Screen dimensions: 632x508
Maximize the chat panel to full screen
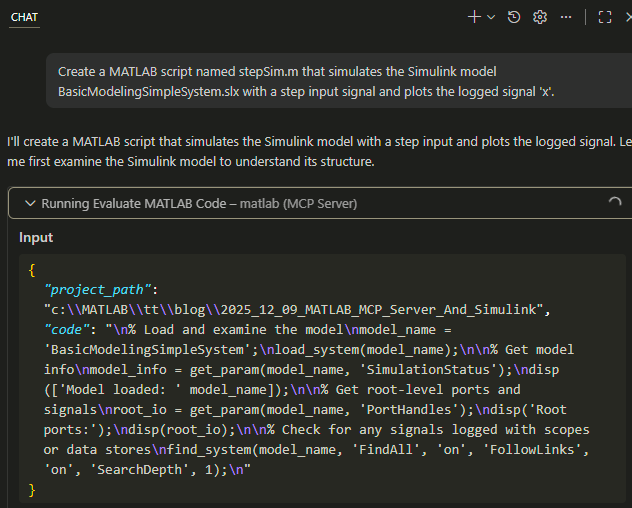point(604,17)
